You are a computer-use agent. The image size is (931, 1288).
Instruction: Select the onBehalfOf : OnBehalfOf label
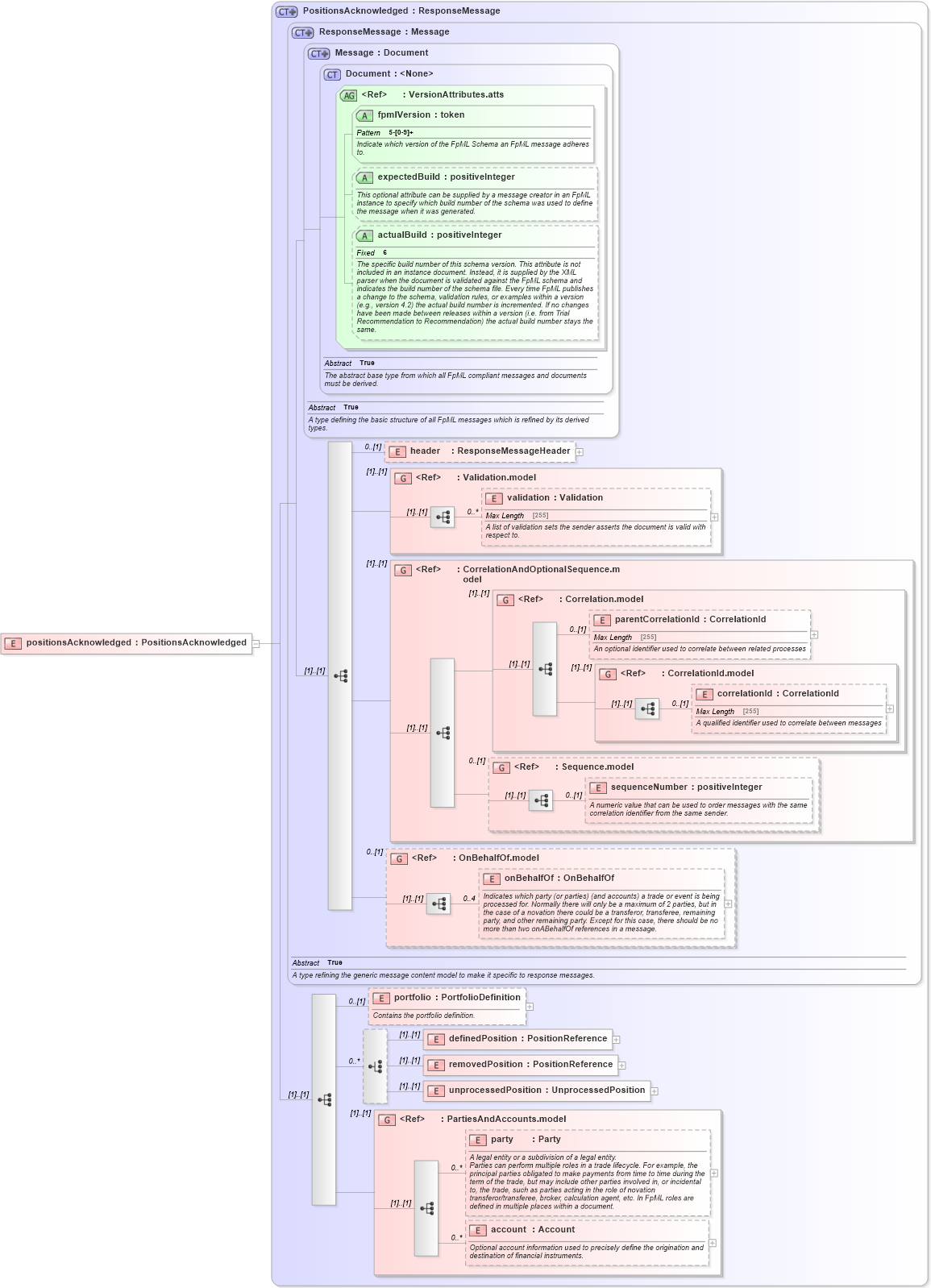tap(559, 879)
